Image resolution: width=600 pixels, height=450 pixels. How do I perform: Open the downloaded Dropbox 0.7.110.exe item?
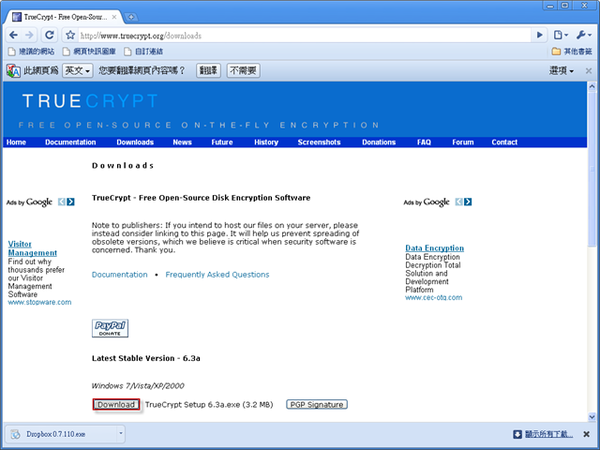[x=61, y=434]
